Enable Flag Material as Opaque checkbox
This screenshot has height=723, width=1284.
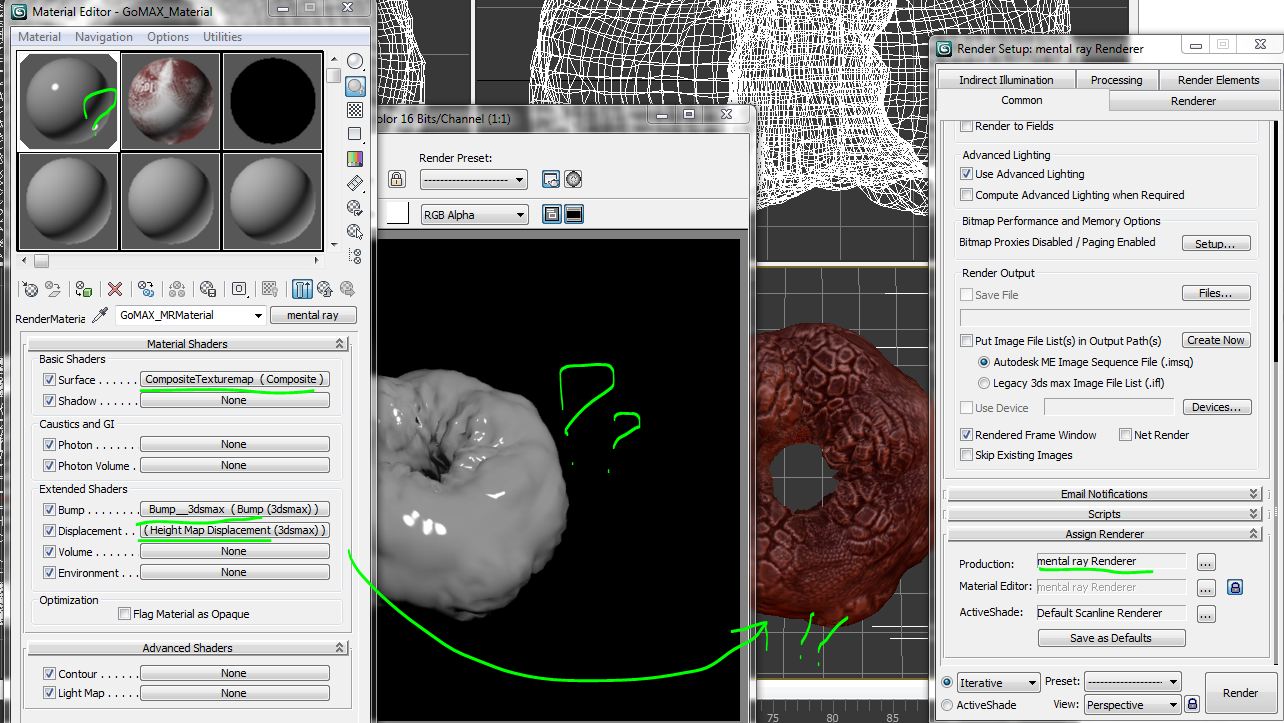coord(125,614)
